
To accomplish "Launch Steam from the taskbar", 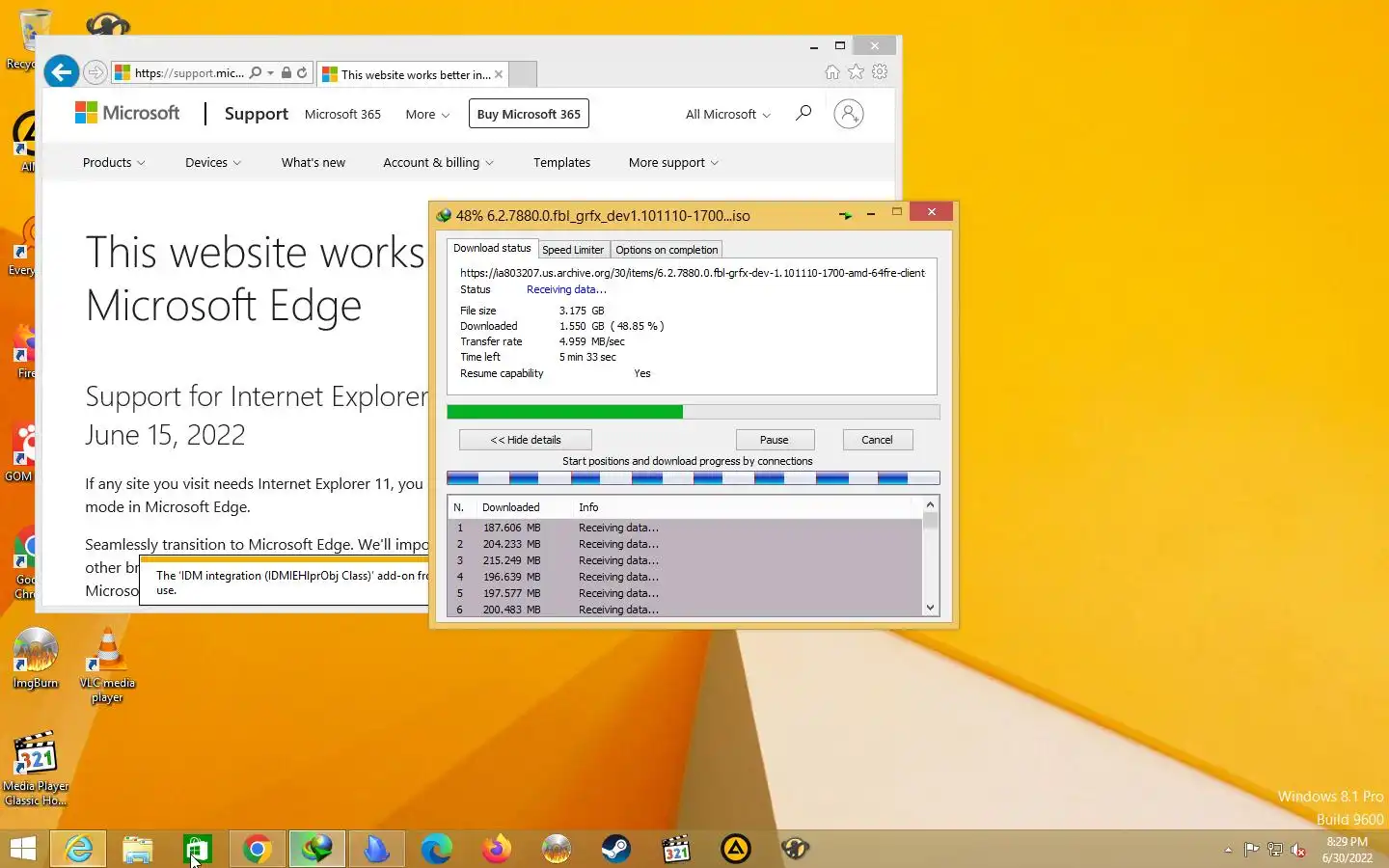I will [x=615, y=849].
